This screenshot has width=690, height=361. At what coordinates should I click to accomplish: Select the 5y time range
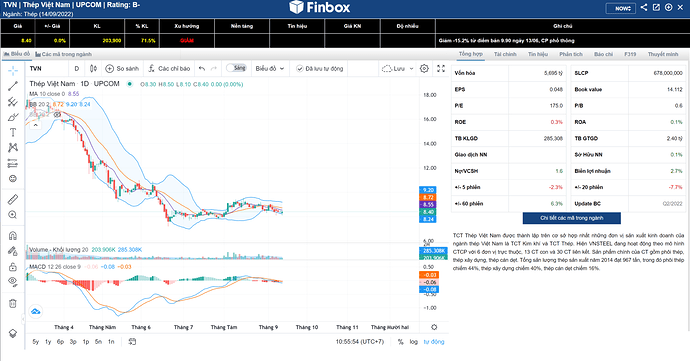tap(36, 342)
